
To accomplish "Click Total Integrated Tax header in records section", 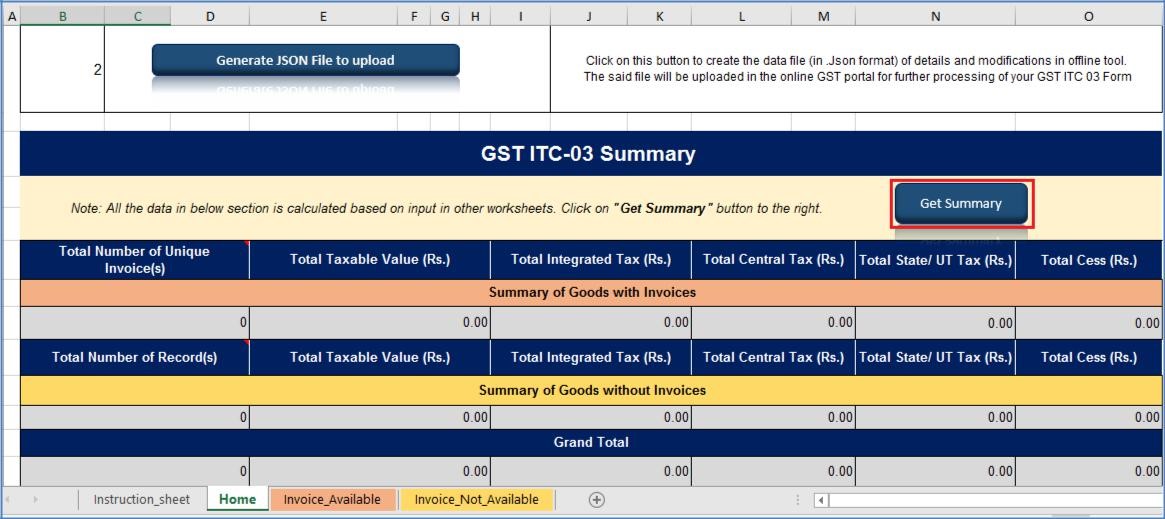I will click(x=591, y=357).
